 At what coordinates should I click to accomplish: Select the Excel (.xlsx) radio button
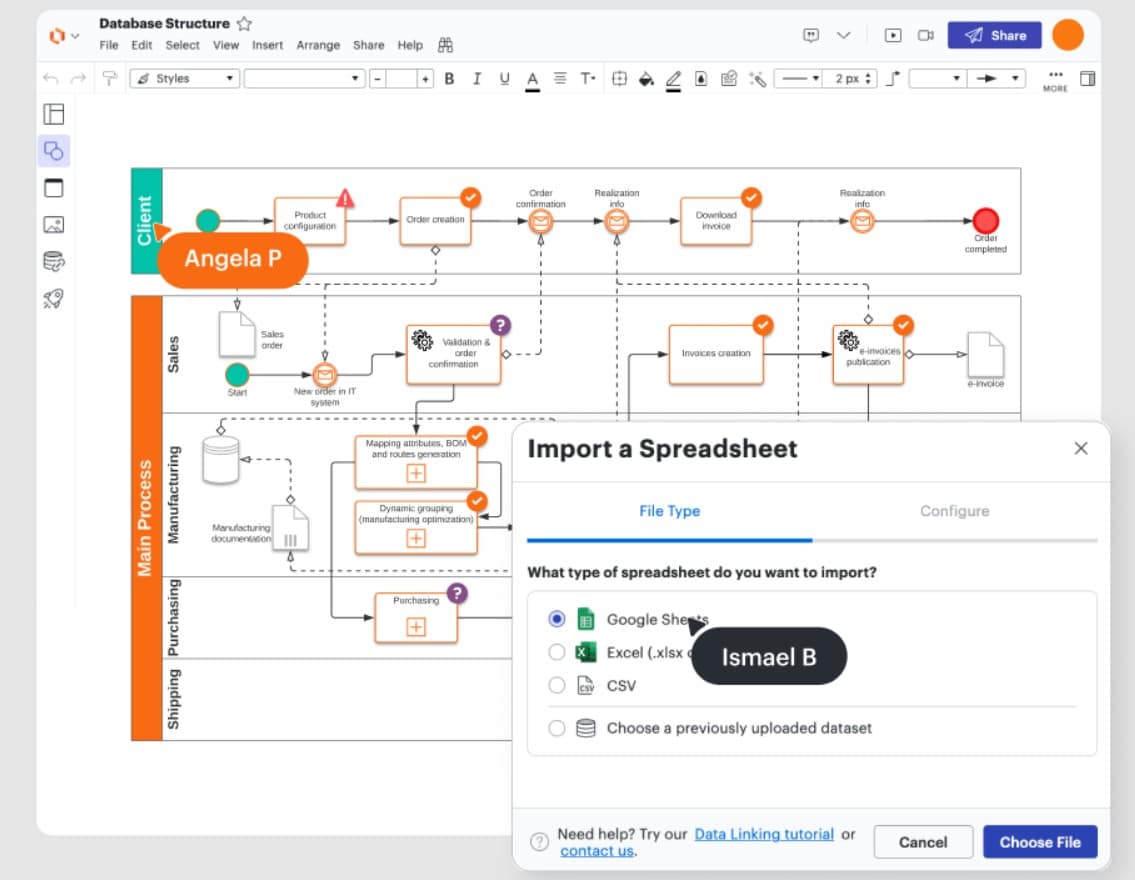pyautogui.click(x=557, y=652)
